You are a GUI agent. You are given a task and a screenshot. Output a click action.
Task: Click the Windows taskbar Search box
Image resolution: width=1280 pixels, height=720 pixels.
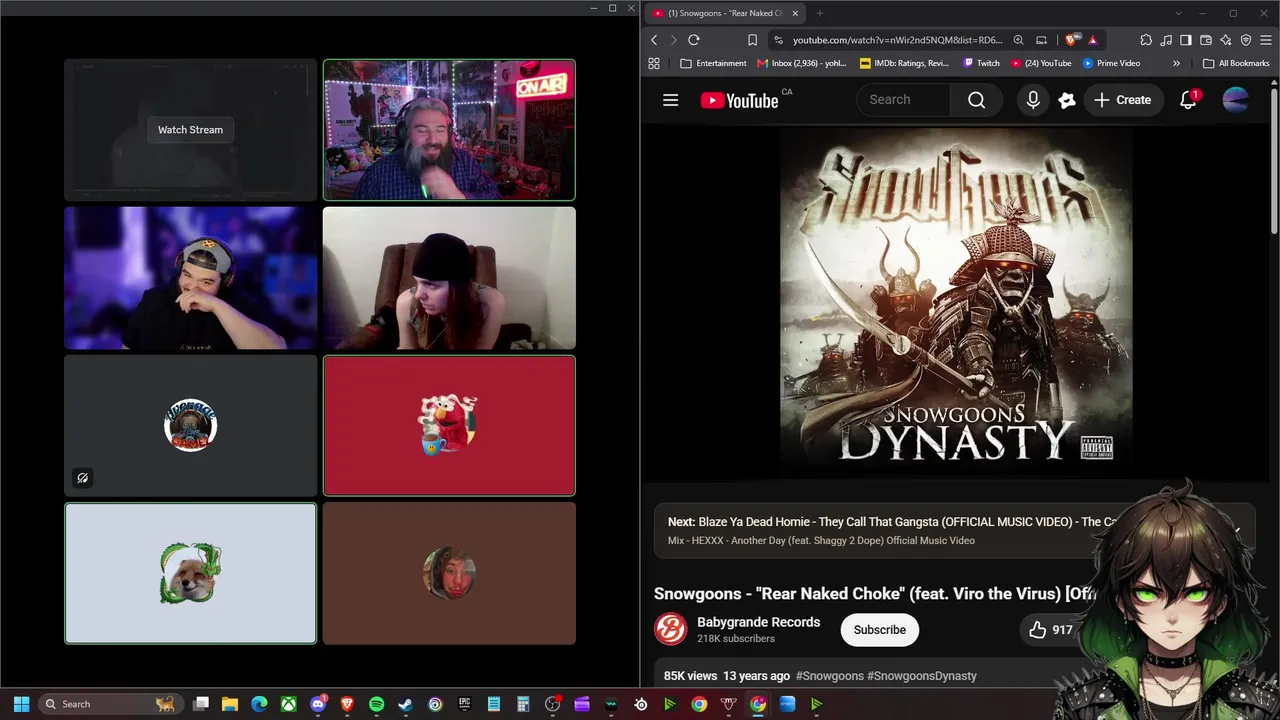[110, 704]
